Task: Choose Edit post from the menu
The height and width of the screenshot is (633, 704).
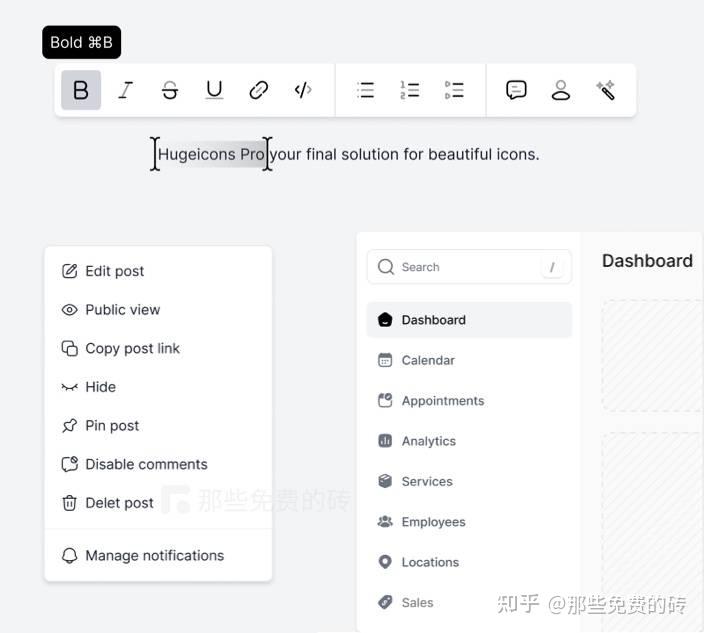Action: (x=158, y=271)
